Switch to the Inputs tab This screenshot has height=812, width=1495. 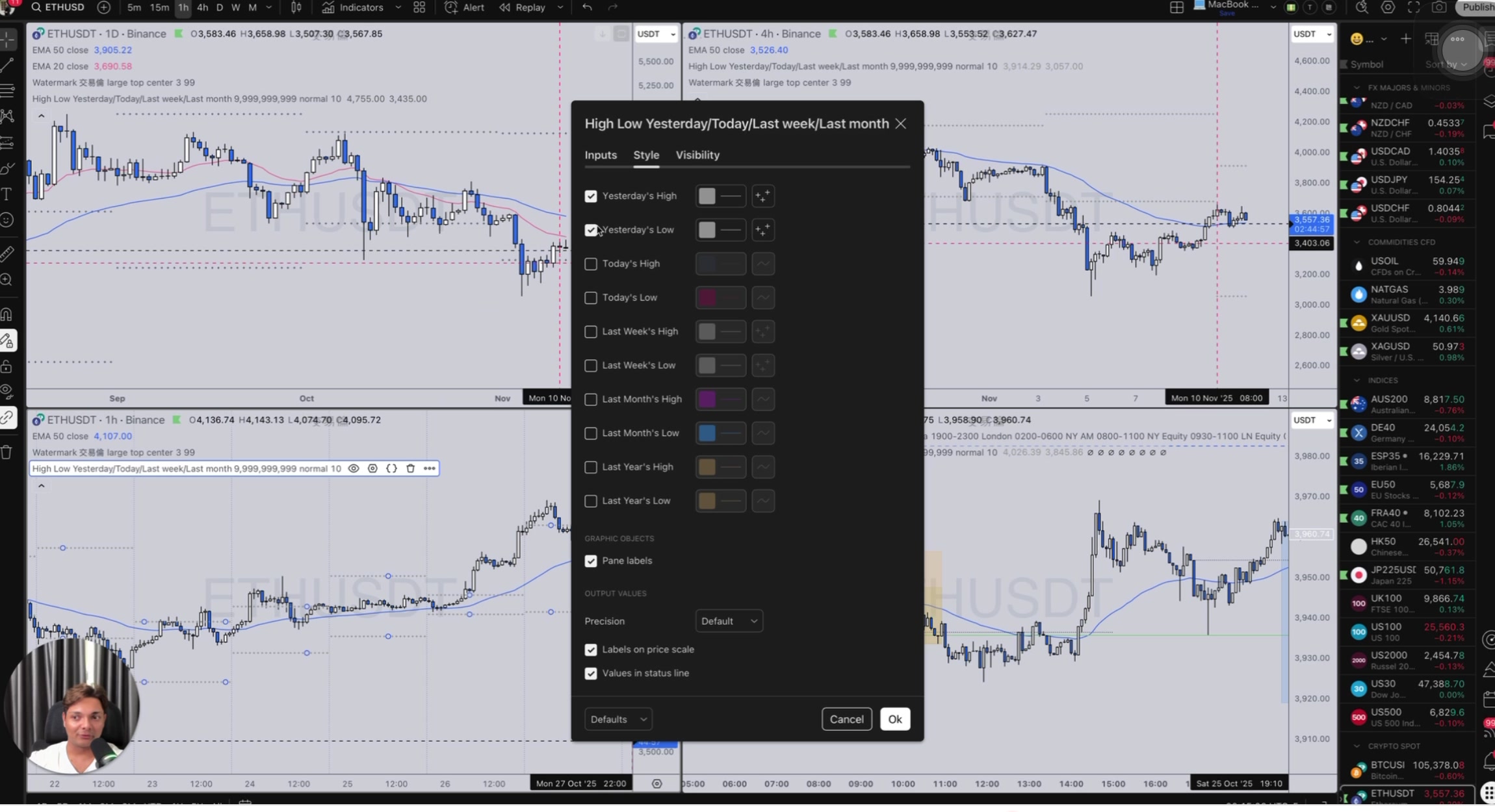tap(600, 155)
